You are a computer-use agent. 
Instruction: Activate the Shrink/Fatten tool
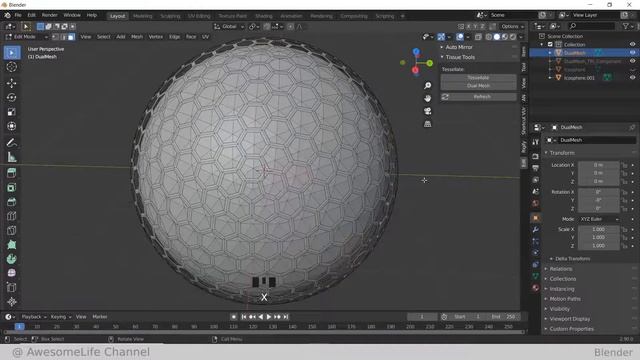[x=12, y=302]
